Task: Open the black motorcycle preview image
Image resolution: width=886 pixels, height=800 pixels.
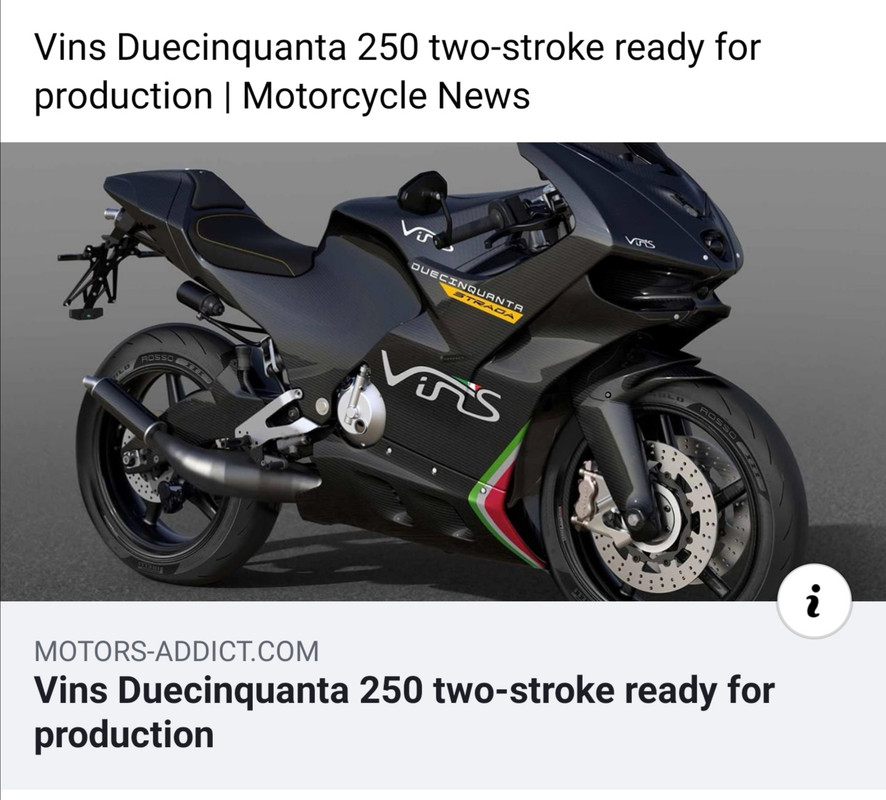Action: point(443,371)
